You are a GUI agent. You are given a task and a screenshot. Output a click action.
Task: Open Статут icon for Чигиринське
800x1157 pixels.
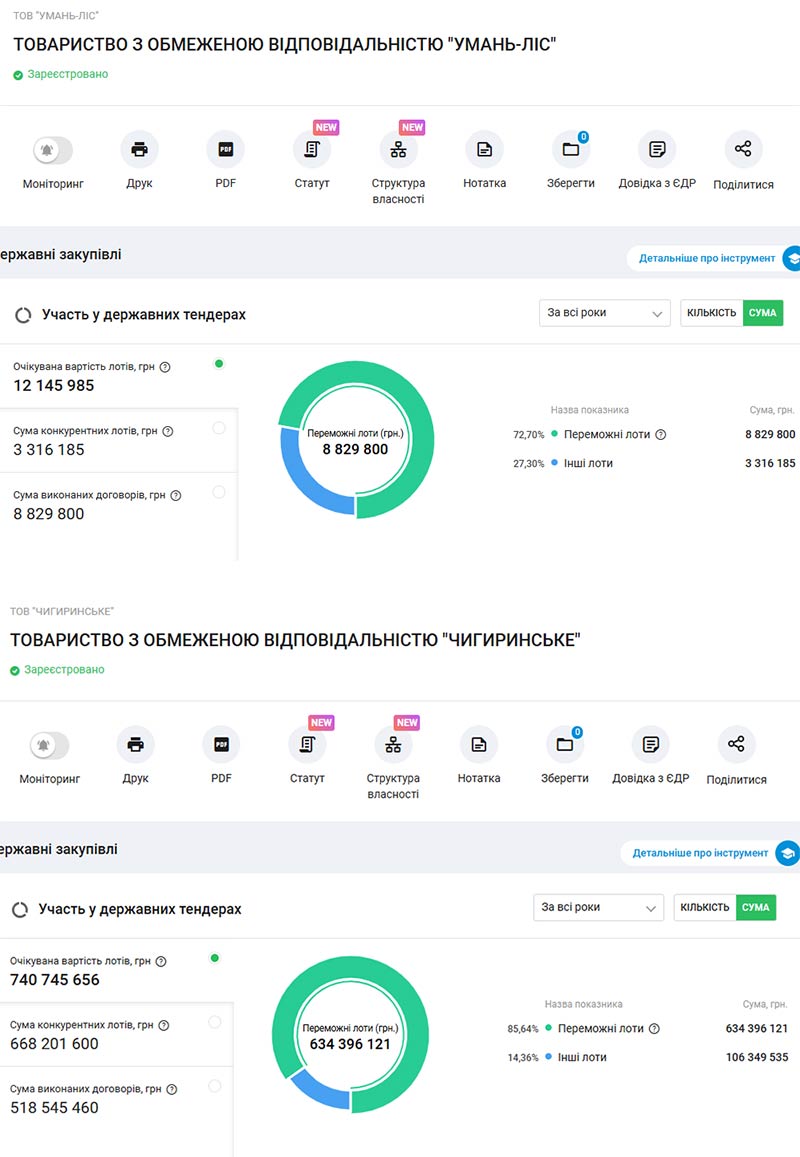[307, 745]
